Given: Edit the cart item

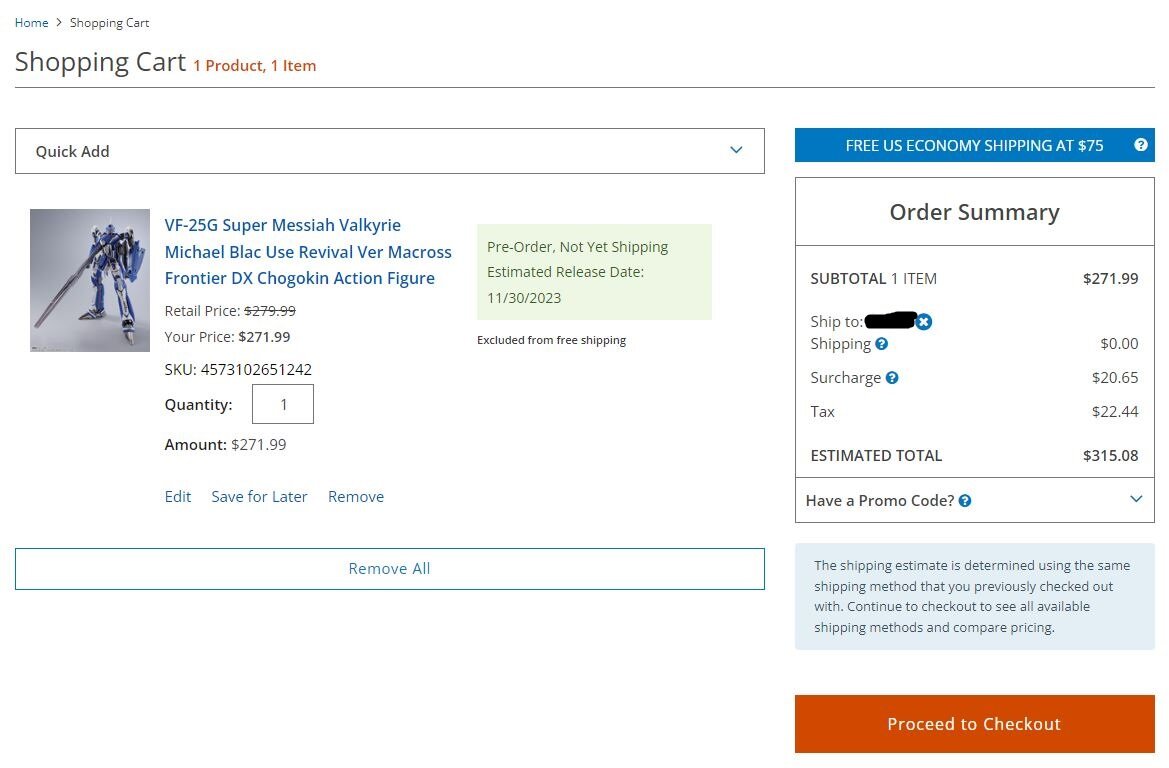Looking at the screenshot, I should pyautogui.click(x=177, y=497).
